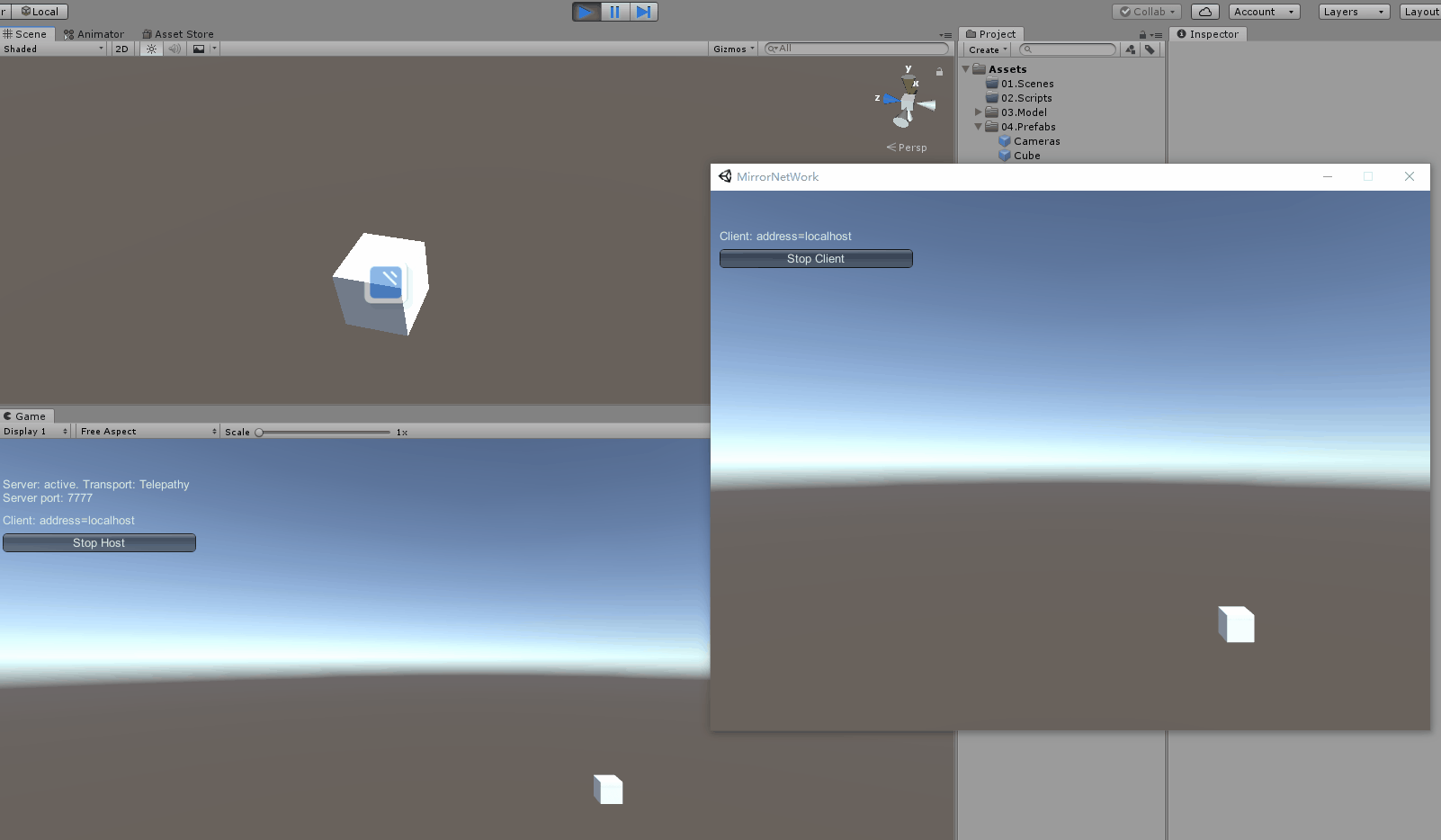Toggle 2D scene view mode
Image resolution: width=1441 pixels, height=840 pixels.
click(x=121, y=49)
